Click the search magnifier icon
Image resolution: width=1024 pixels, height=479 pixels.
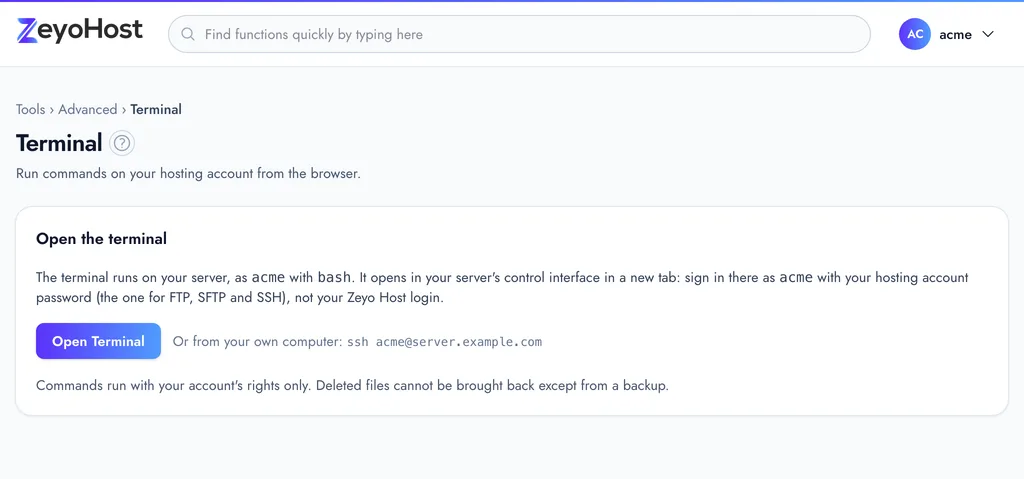pyautogui.click(x=188, y=34)
